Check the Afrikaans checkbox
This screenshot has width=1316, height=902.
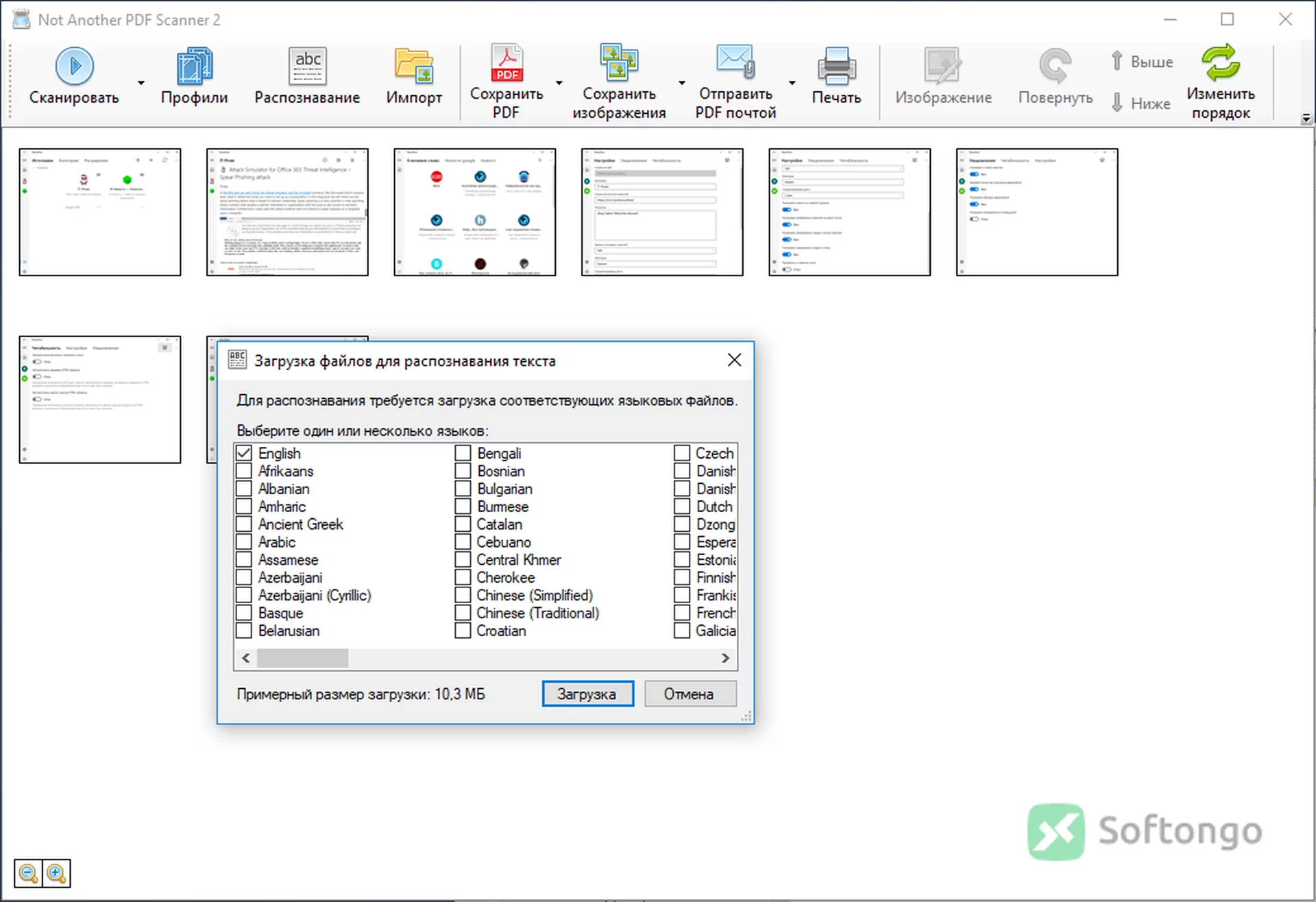[244, 471]
